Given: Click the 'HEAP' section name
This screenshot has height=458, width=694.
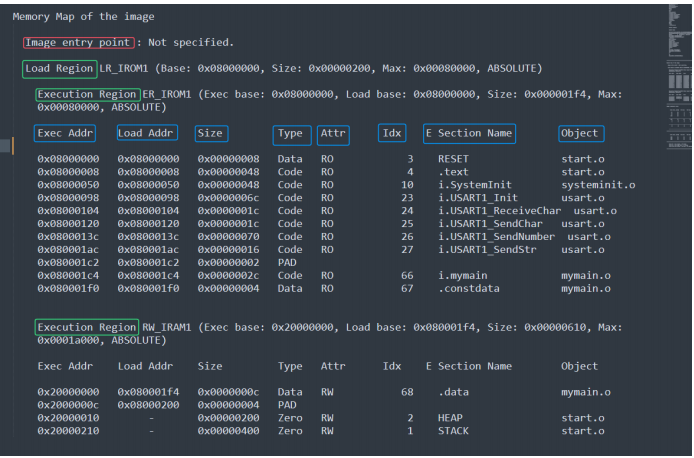Looking at the screenshot, I should click(x=450, y=418).
